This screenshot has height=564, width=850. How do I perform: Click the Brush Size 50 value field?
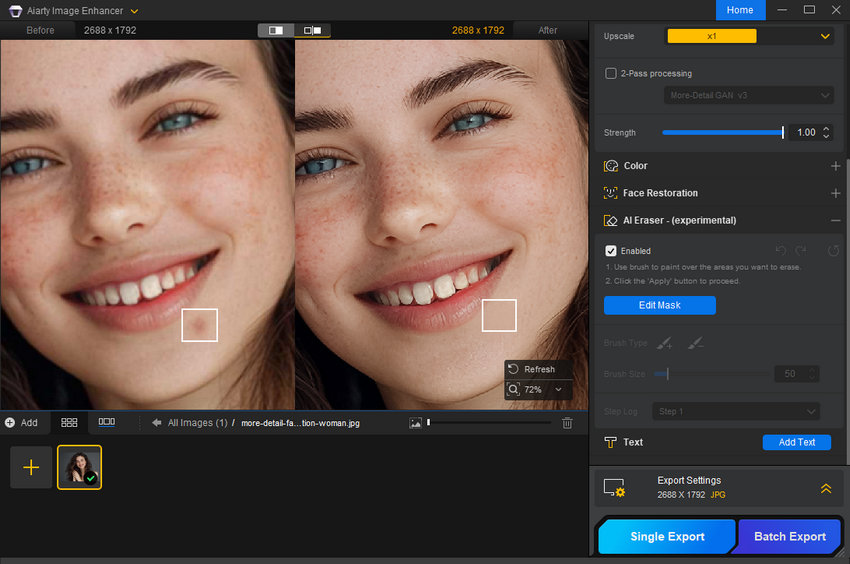[x=790, y=374]
